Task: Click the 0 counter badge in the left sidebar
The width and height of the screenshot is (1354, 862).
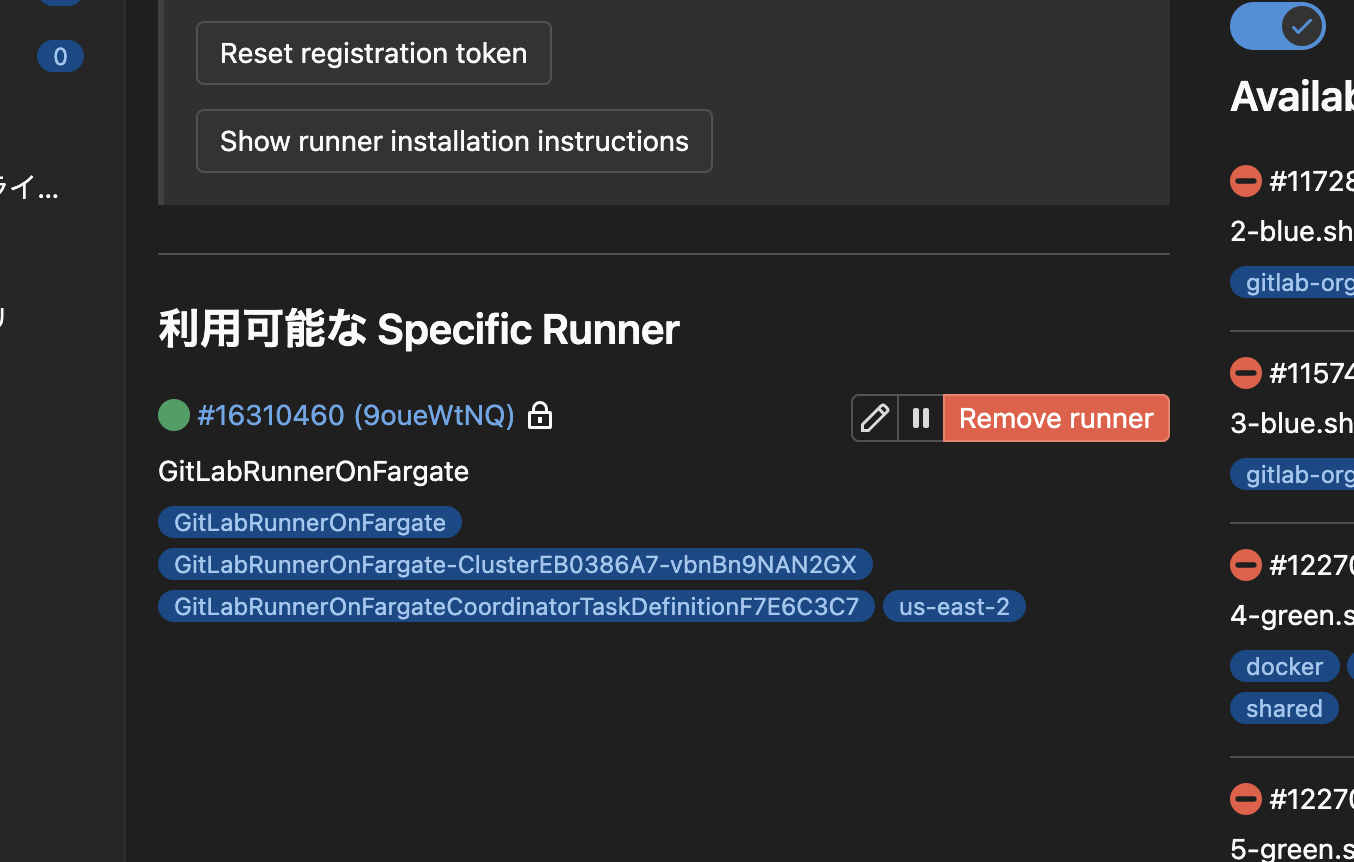Action: pos(60,56)
